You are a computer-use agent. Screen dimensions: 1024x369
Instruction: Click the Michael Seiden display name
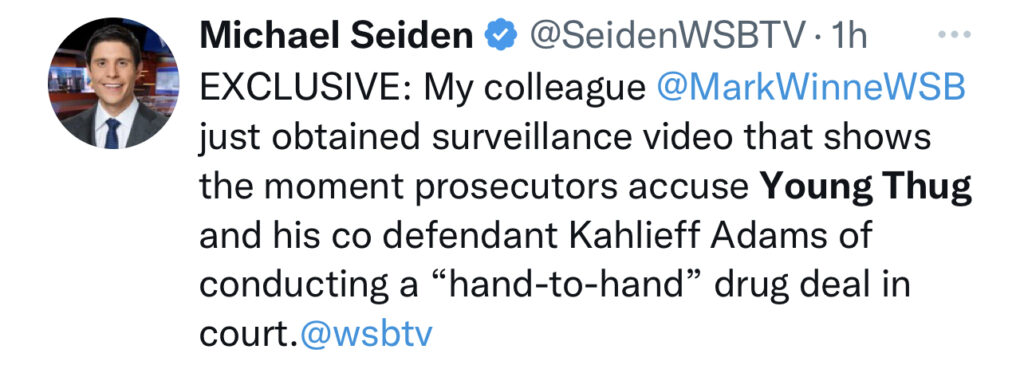336,37
